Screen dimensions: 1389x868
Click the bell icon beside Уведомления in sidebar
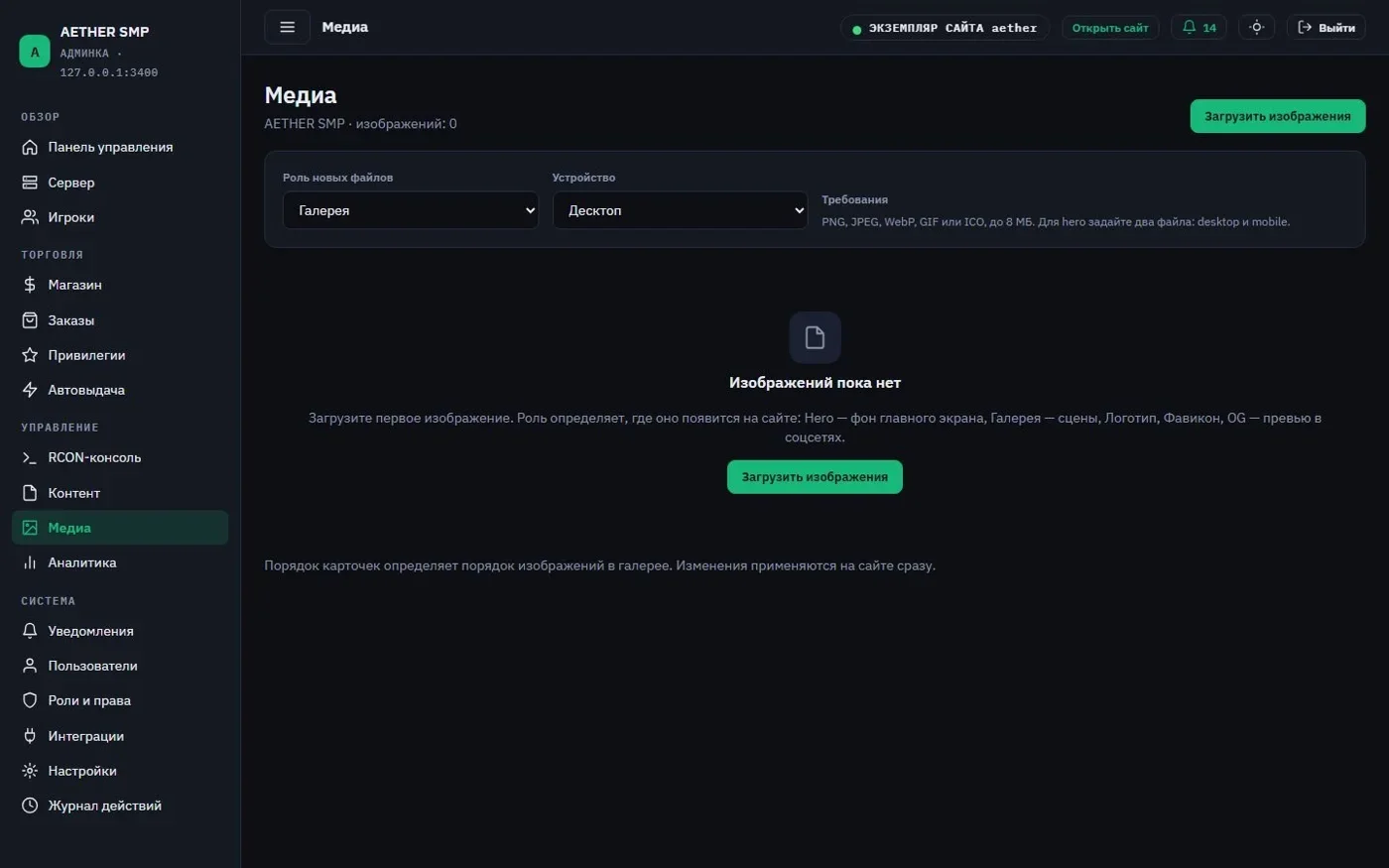click(30, 631)
